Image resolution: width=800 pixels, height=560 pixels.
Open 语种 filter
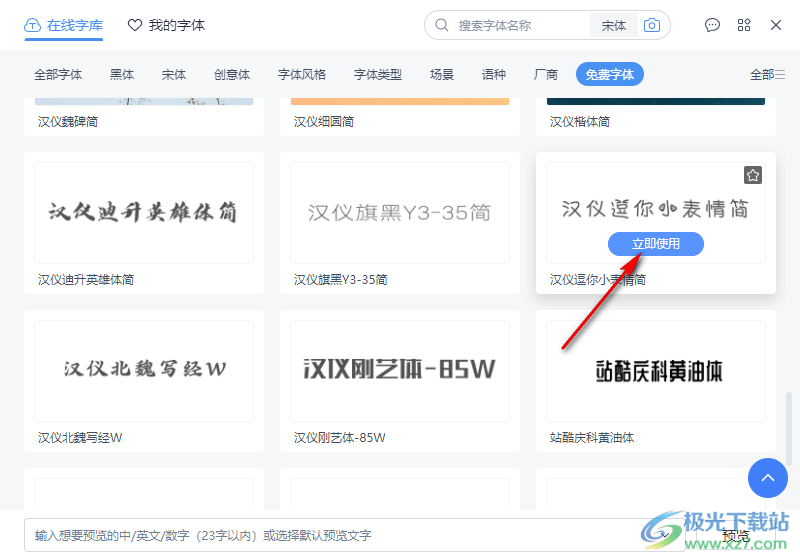pos(494,74)
